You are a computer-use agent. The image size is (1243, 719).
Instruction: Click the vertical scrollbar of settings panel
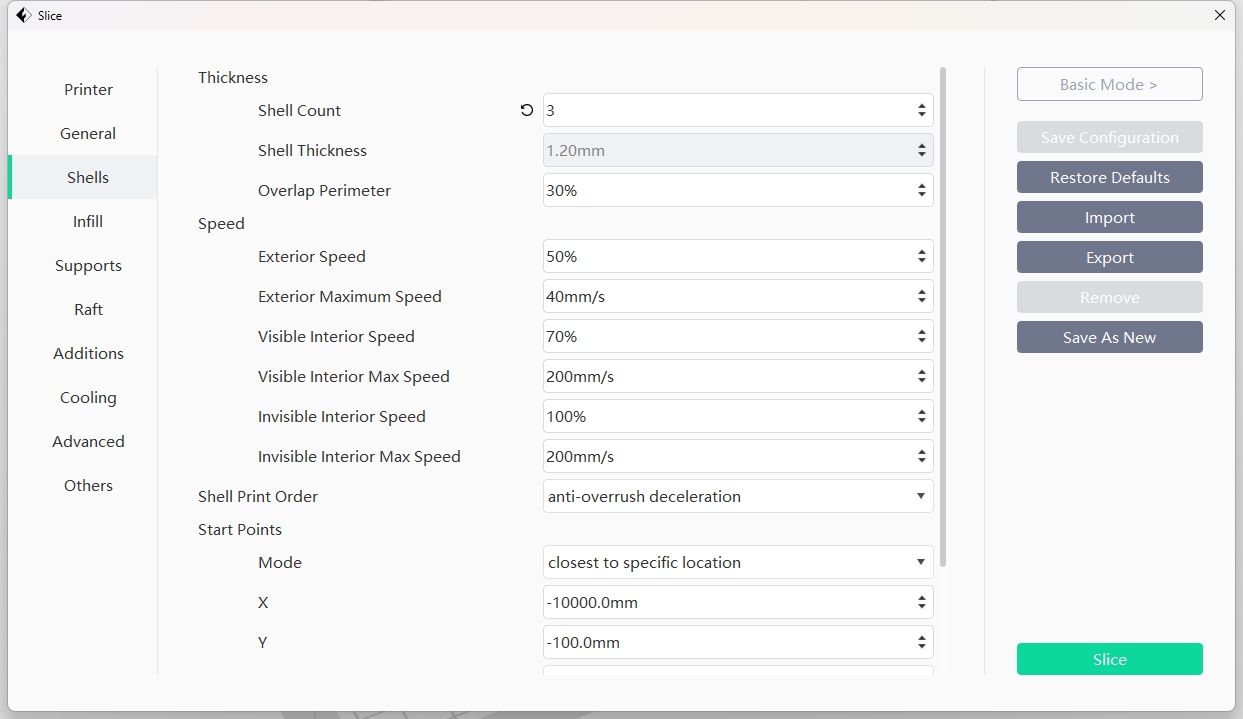pyautogui.click(x=943, y=300)
